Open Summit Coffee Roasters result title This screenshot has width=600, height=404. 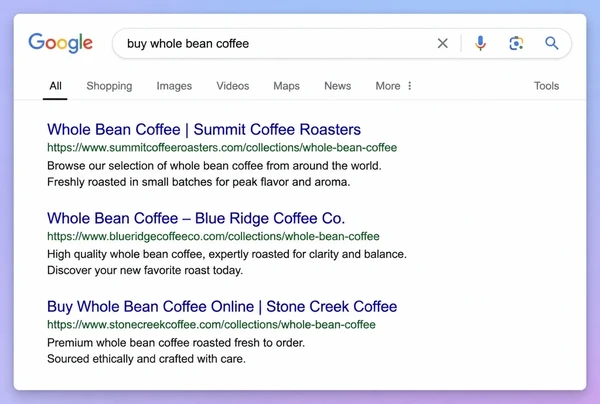click(x=204, y=129)
